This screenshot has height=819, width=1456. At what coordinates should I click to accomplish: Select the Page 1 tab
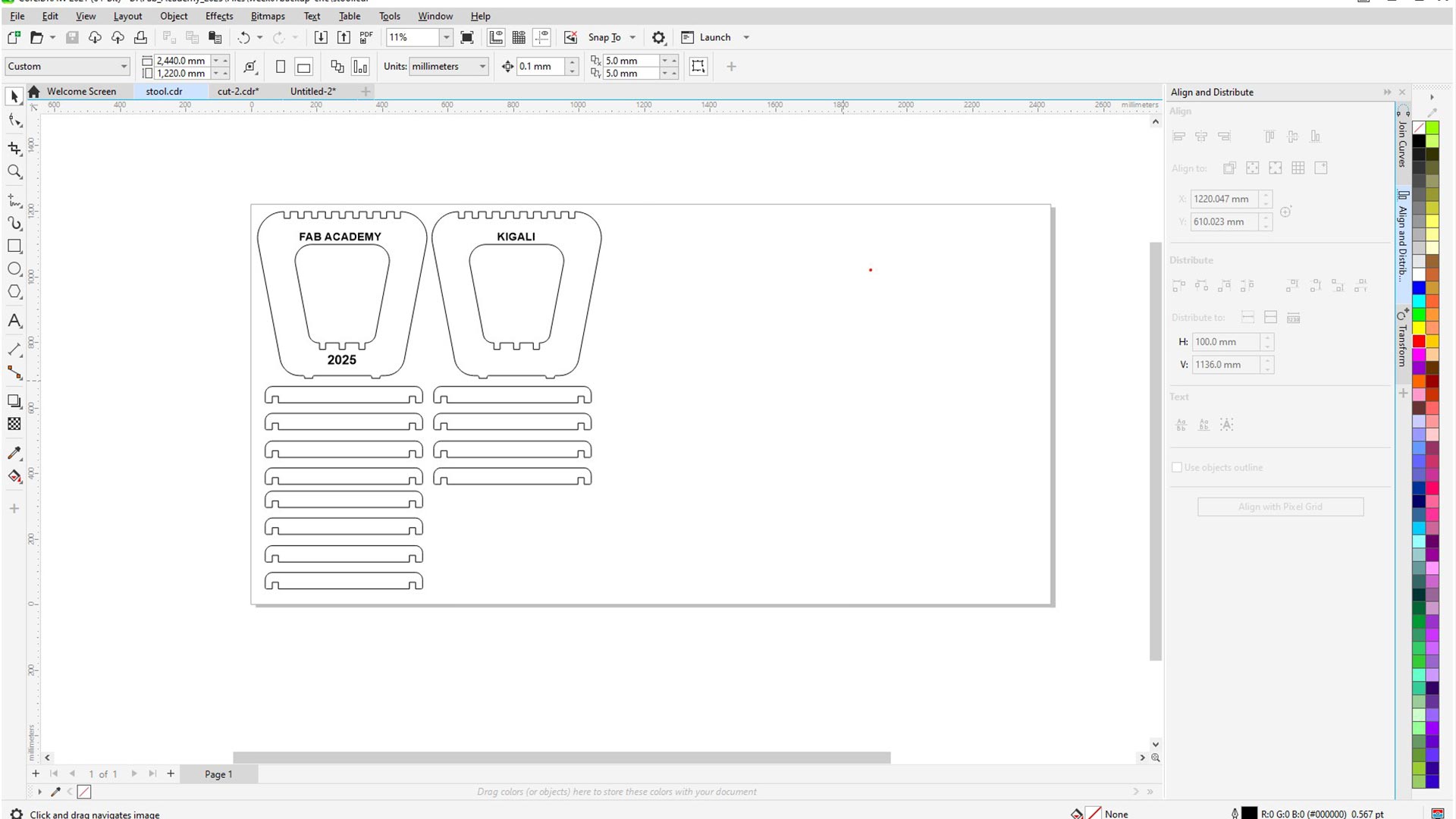(x=218, y=774)
